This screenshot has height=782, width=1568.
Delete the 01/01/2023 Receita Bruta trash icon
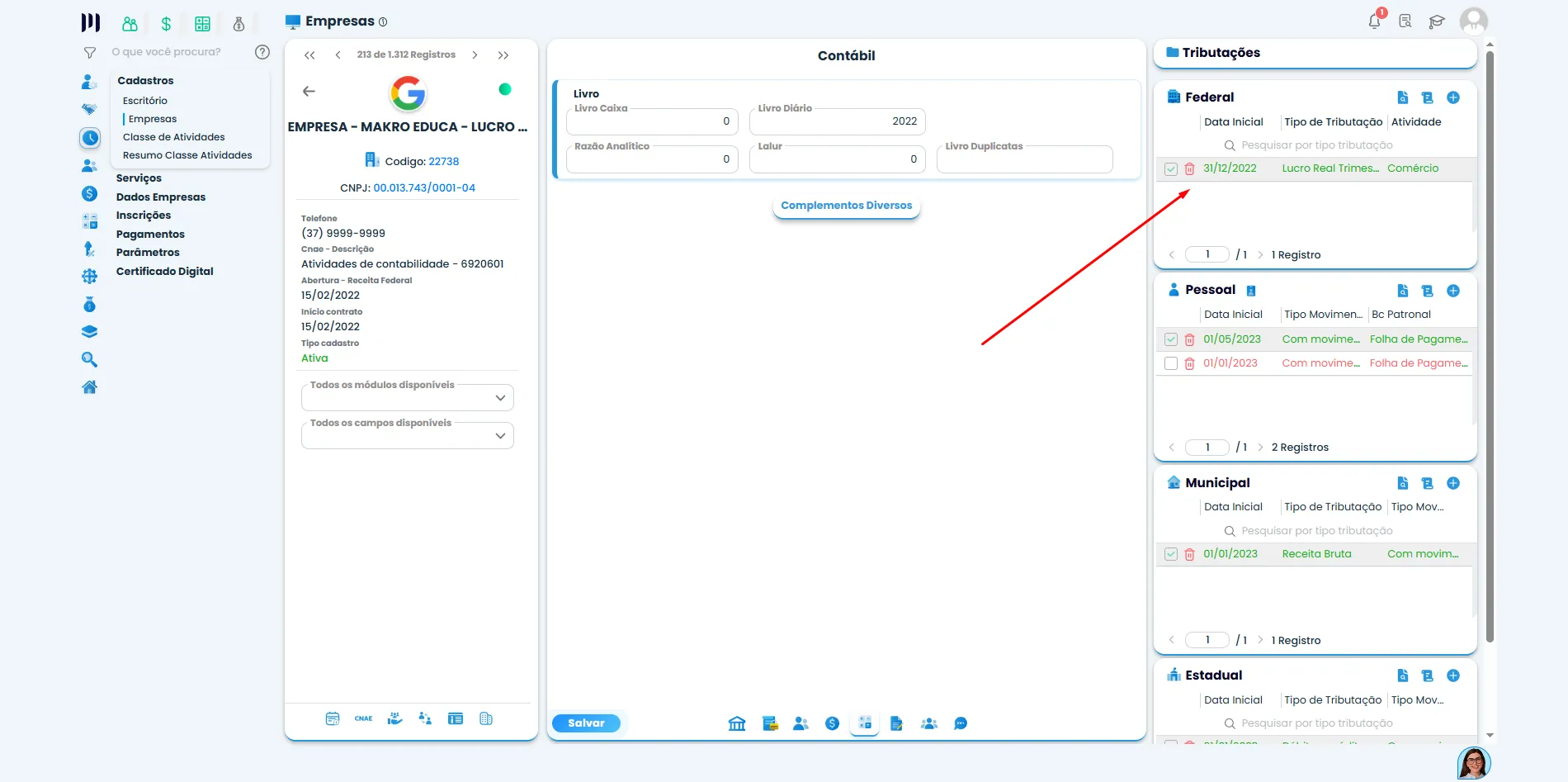(1189, 554)
